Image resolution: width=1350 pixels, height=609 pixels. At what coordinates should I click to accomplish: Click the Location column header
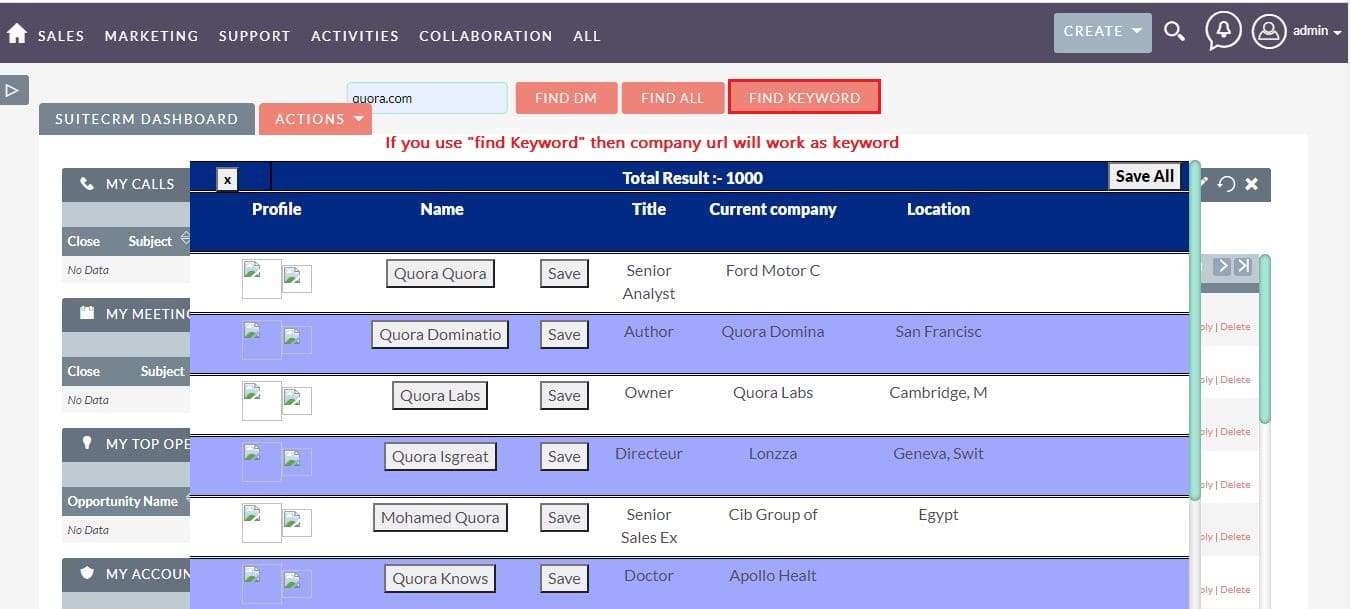tap(938, 209)
